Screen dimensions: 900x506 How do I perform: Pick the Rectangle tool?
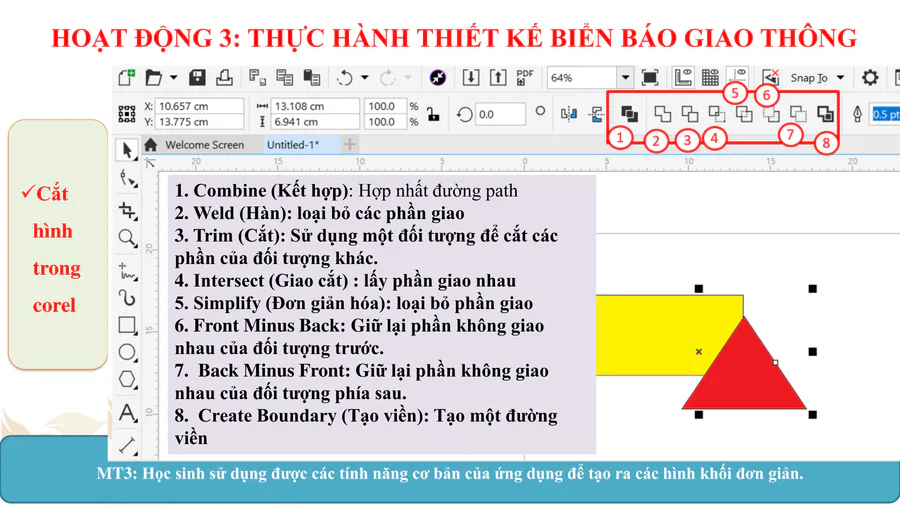click(127, 325)
